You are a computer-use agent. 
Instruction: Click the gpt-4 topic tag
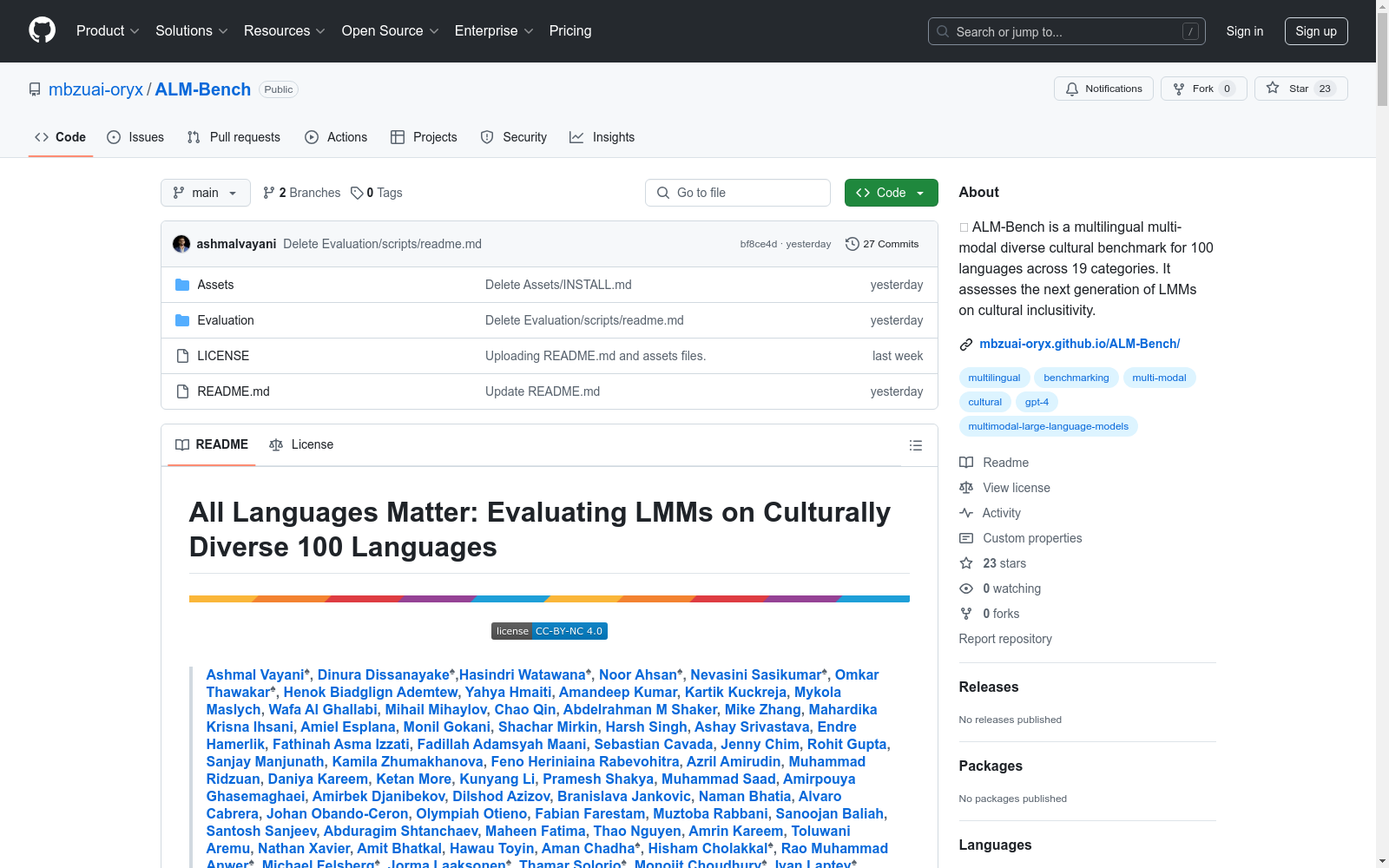pos(1037,402)
